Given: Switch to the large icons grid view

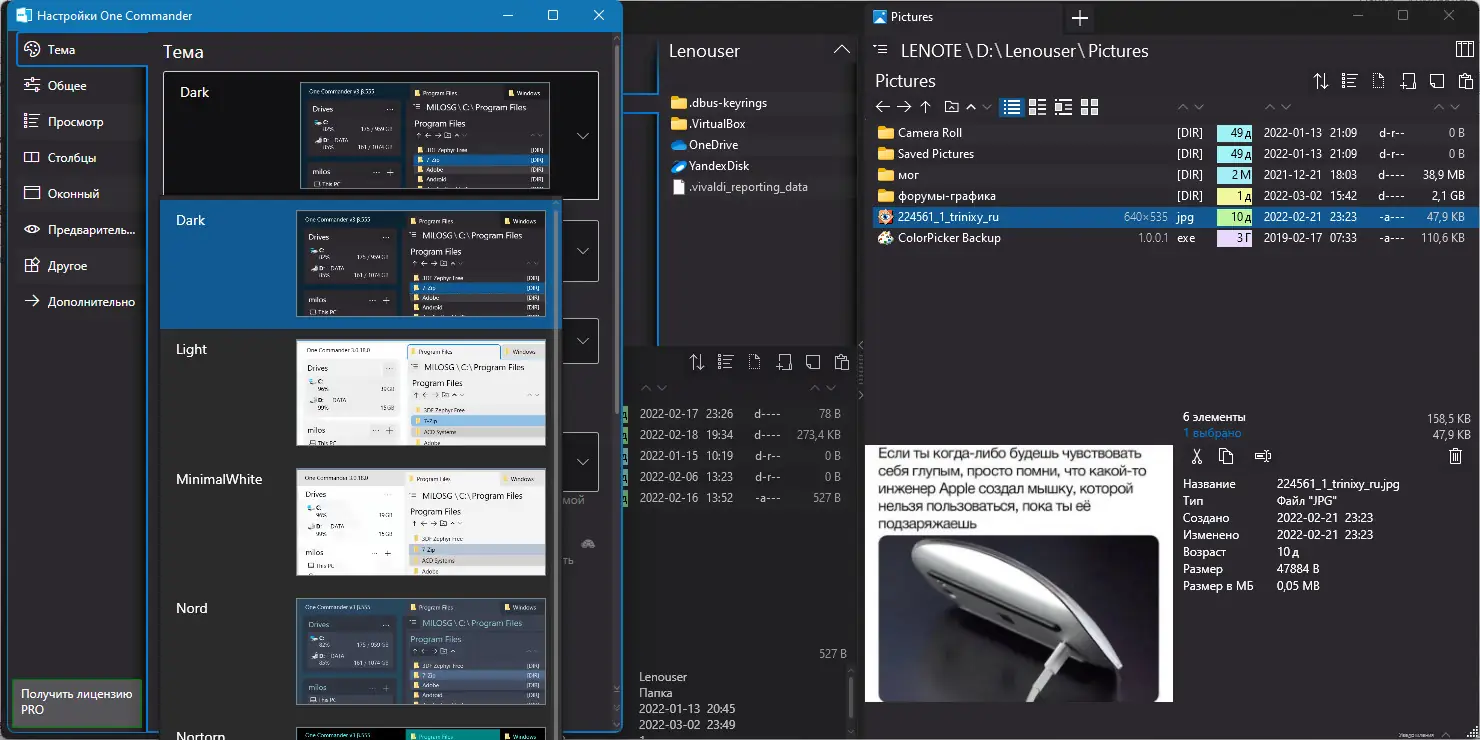Looking at the screenshot, I should pos(1090,107).
